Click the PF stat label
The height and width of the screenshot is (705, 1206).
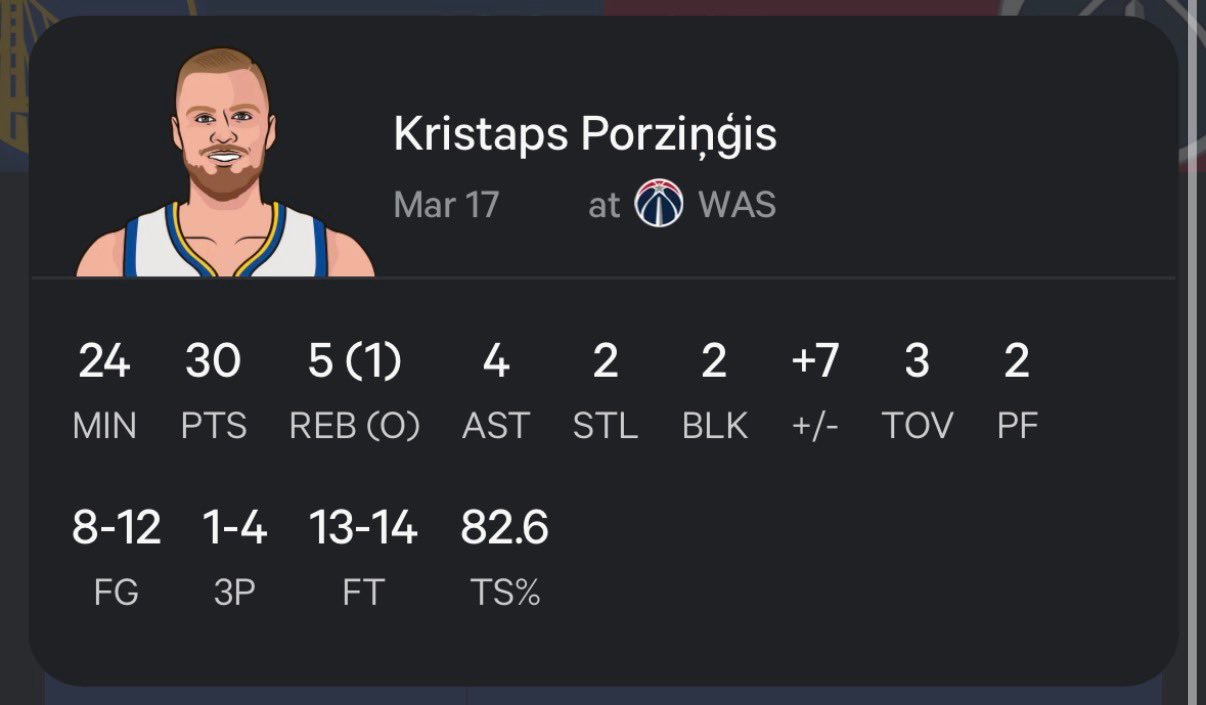pos(1017,426)
